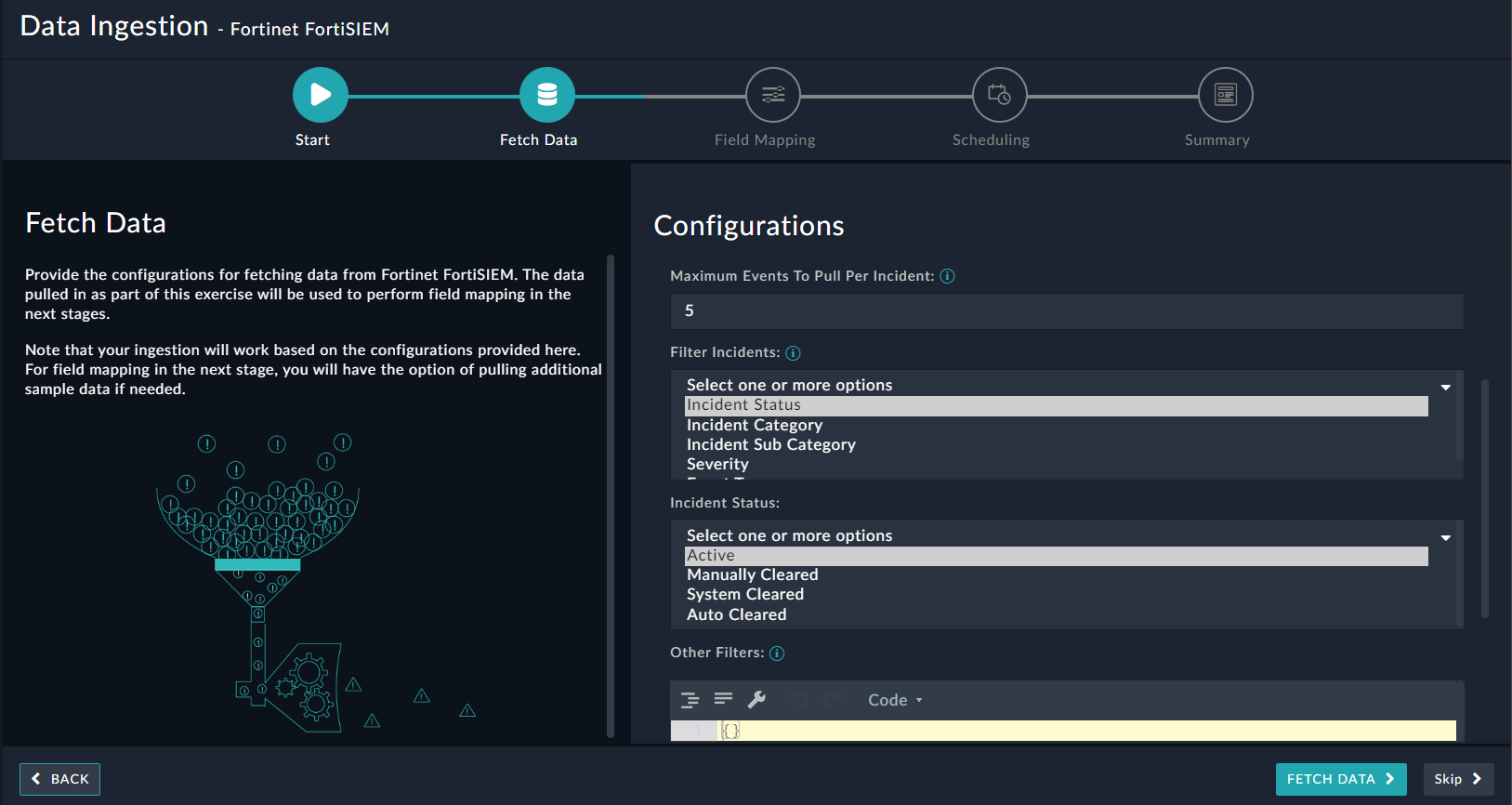Click the Summary step icon

(x=1225, y=95)
